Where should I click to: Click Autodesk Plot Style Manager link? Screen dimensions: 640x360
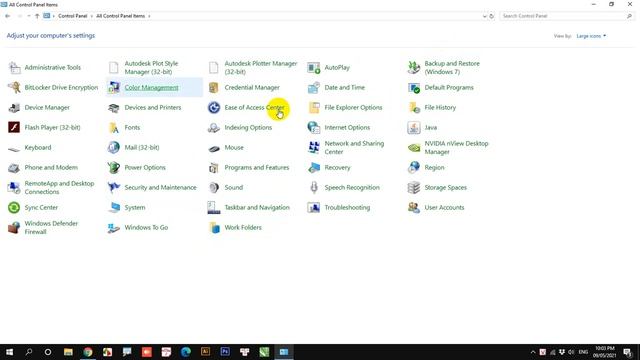pyautogui.click(x=151, y=67)
